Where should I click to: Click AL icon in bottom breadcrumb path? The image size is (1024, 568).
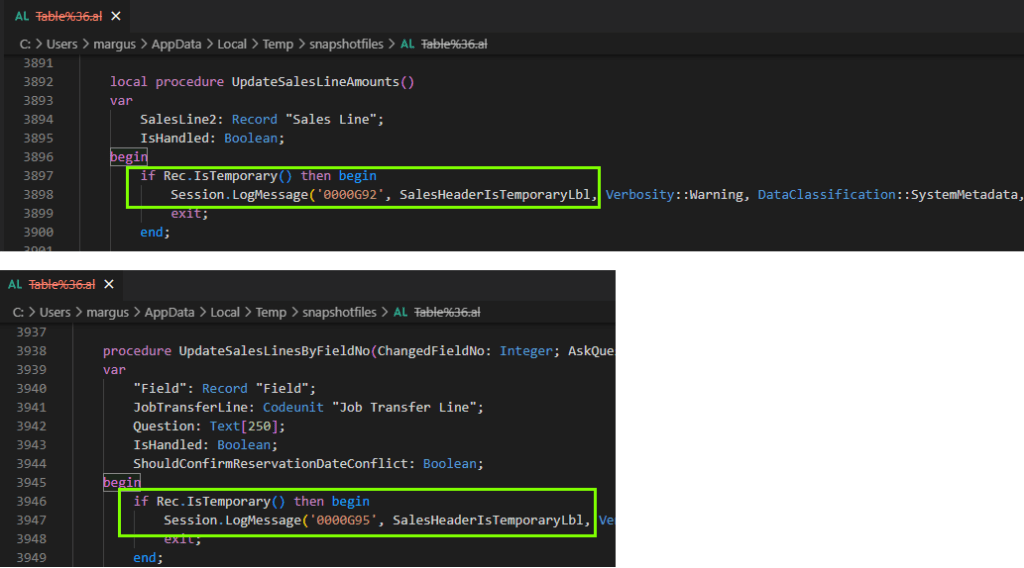click(x=400, y=312)
